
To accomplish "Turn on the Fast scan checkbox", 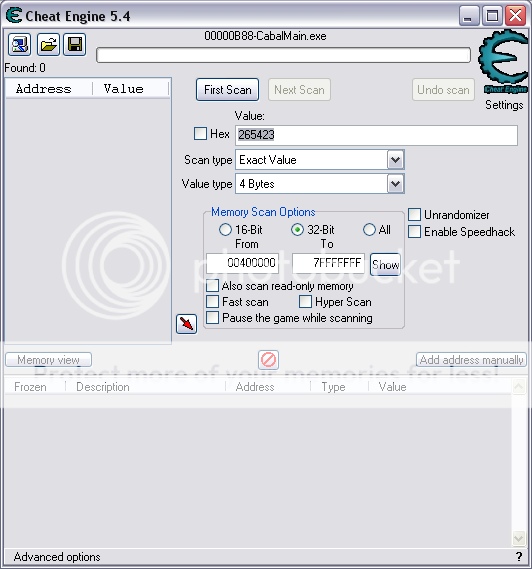I will (x=213, y=302).
